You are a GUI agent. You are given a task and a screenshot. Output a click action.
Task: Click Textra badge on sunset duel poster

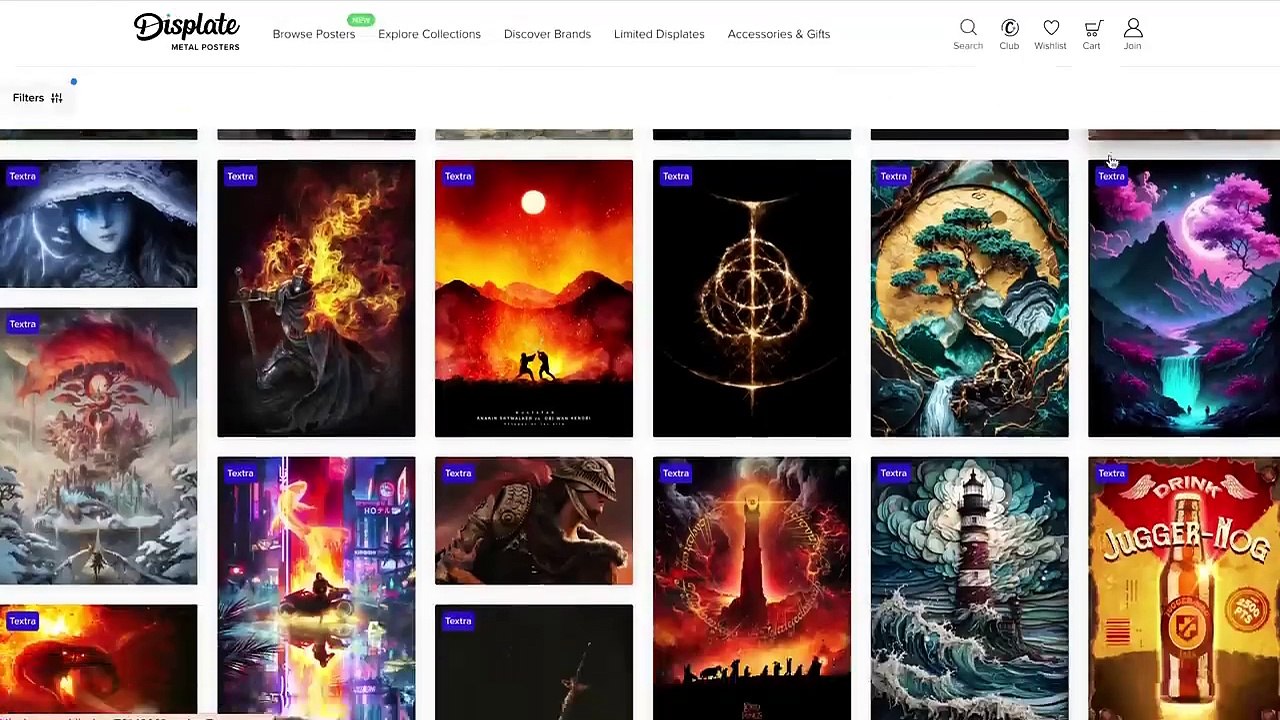coord(458,176)
